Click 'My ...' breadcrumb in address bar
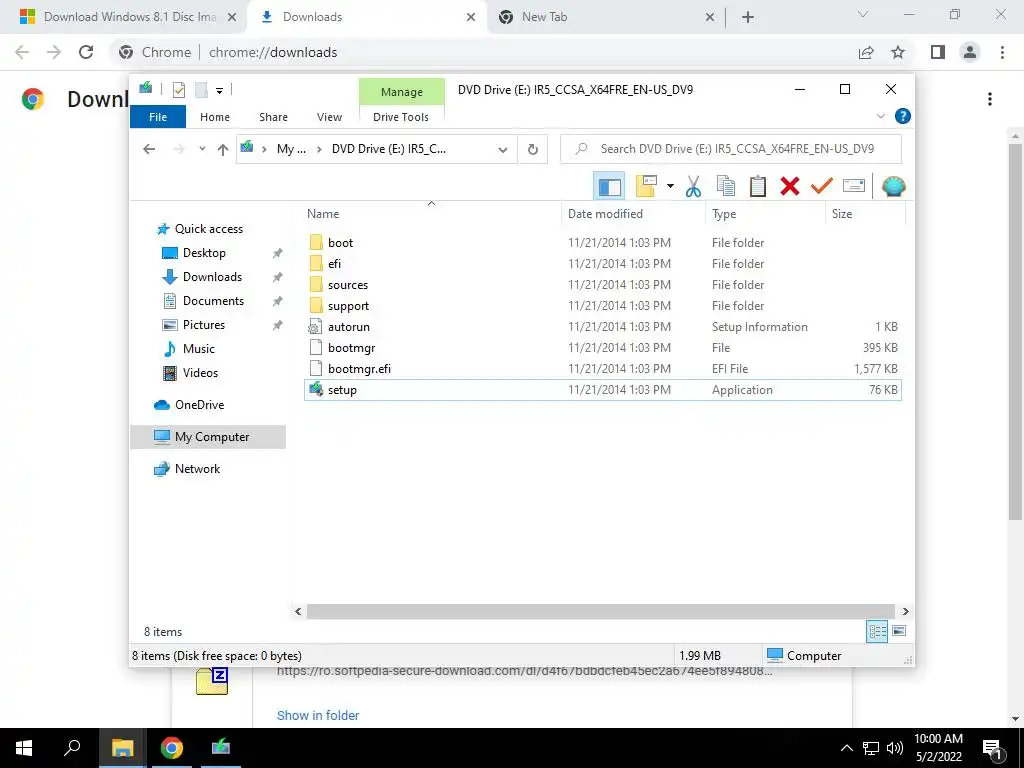Image resolution: width=1024 pixels, height=768 pixels. 291,149
